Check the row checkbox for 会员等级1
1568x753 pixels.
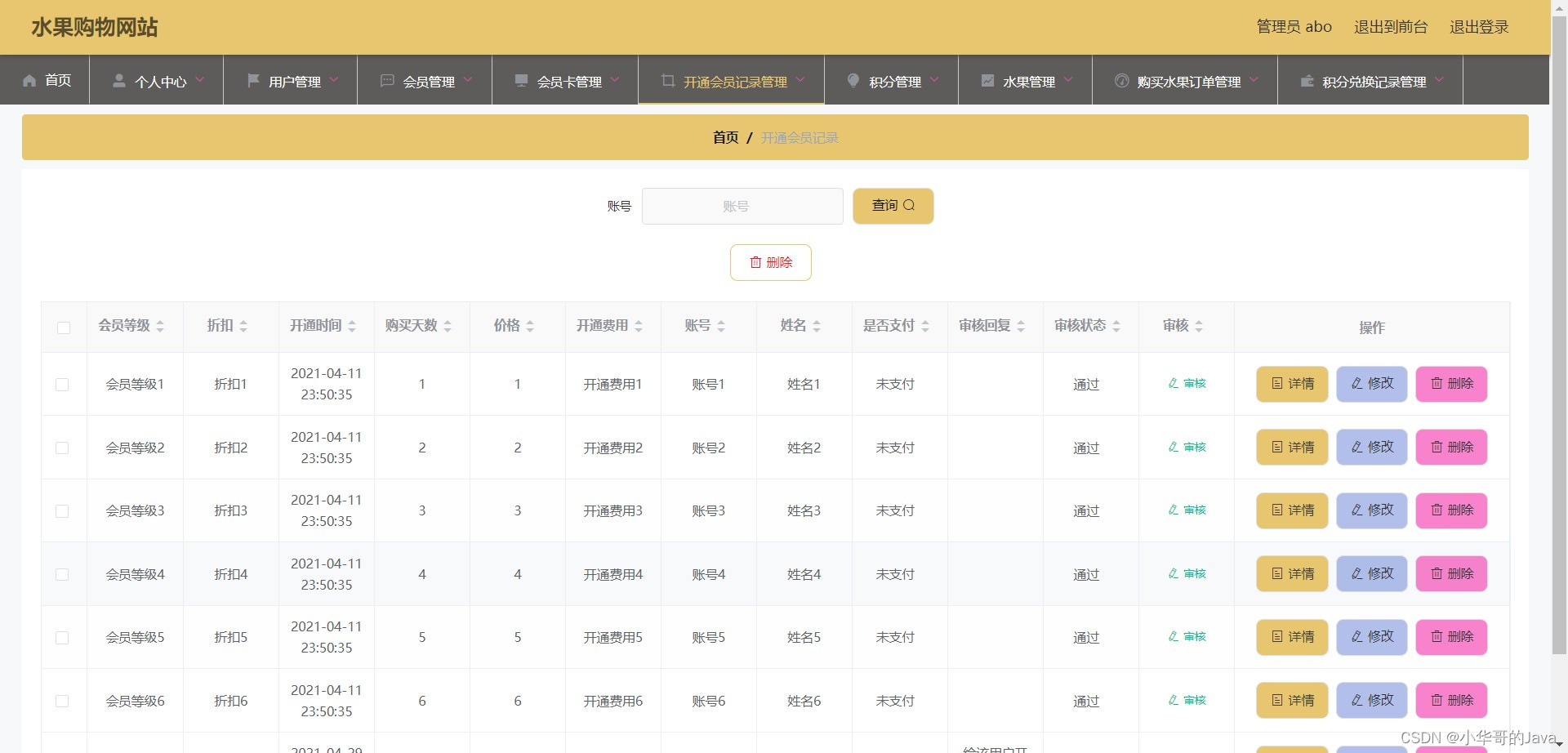[62, 385]
